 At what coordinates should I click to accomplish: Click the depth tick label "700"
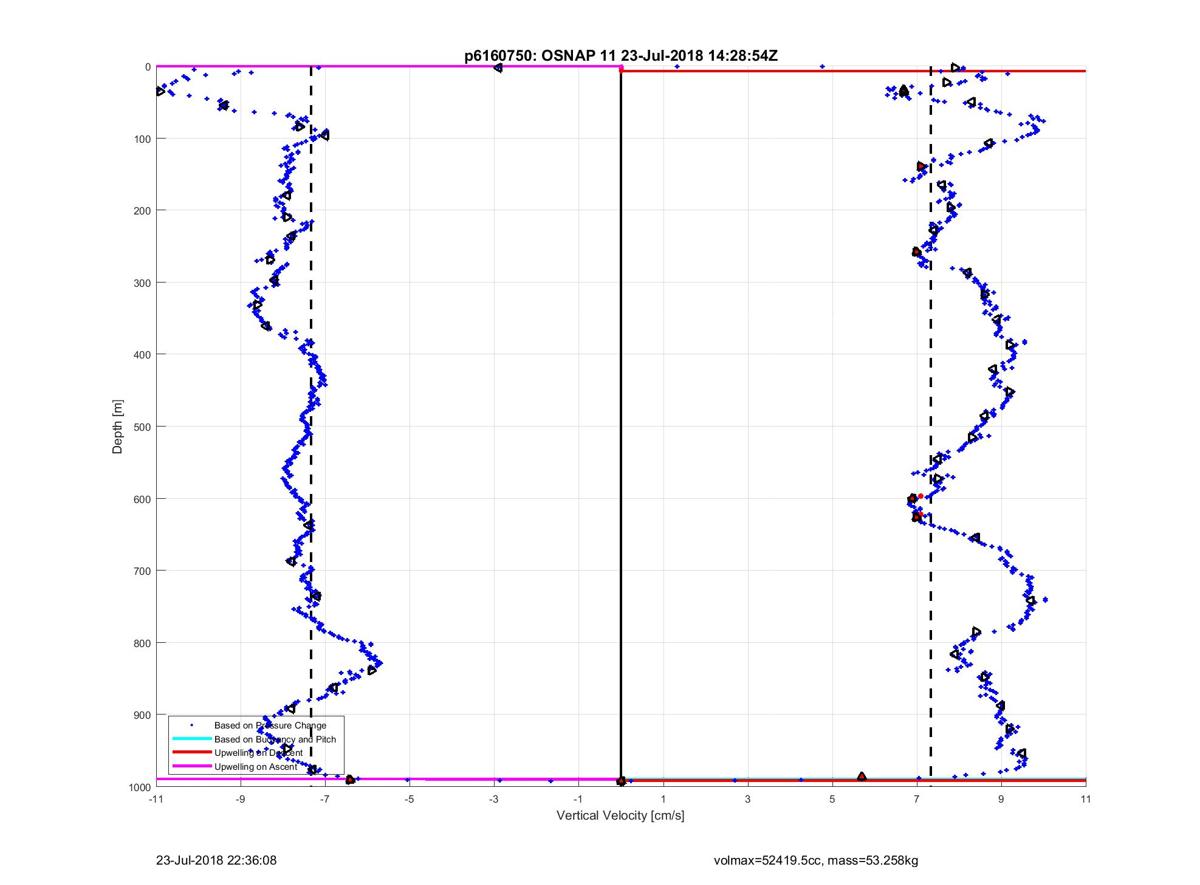tap(142, 571)
